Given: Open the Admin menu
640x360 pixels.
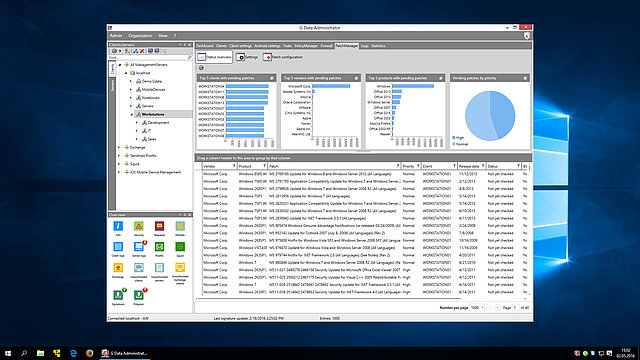Looking at the screenshot, I should 116,36.
